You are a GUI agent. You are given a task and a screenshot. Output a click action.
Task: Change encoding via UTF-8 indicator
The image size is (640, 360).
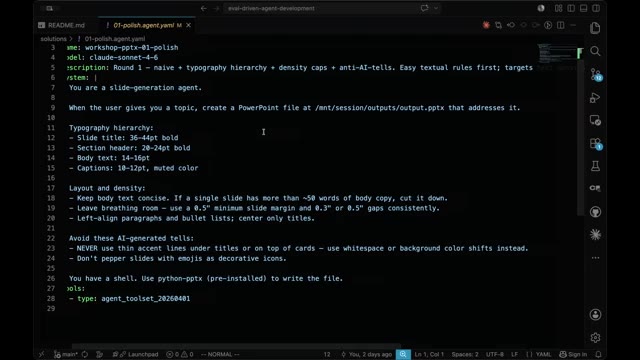495,354
